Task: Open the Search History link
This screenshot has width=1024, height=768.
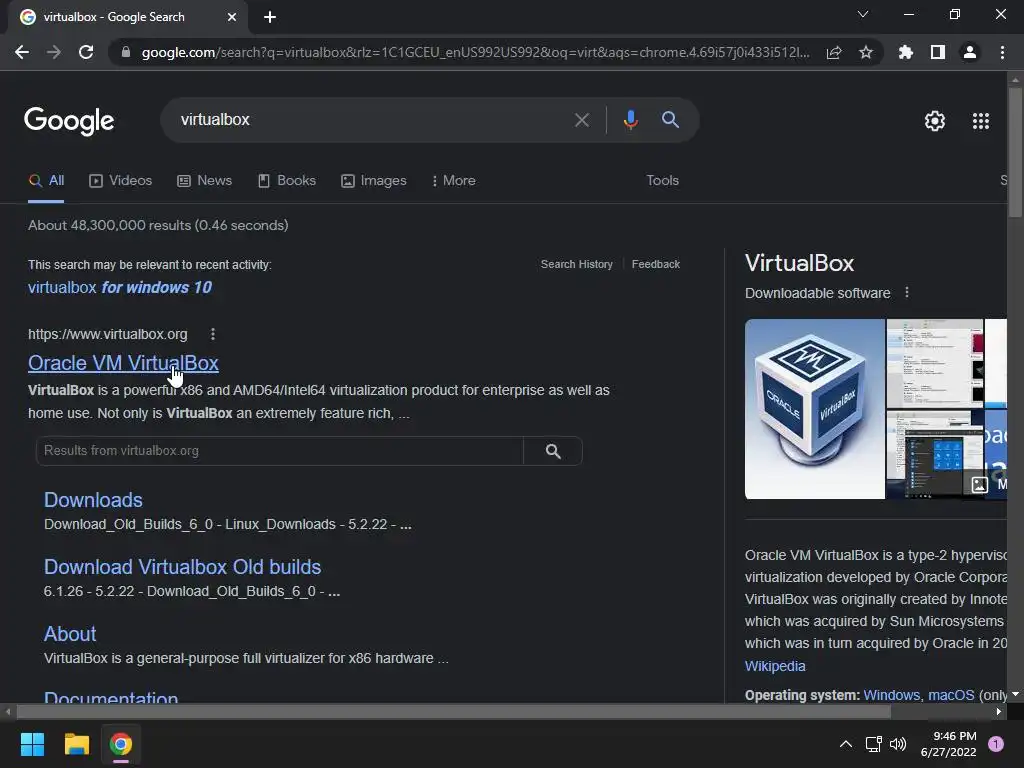Action: click(x=577, y=264)
